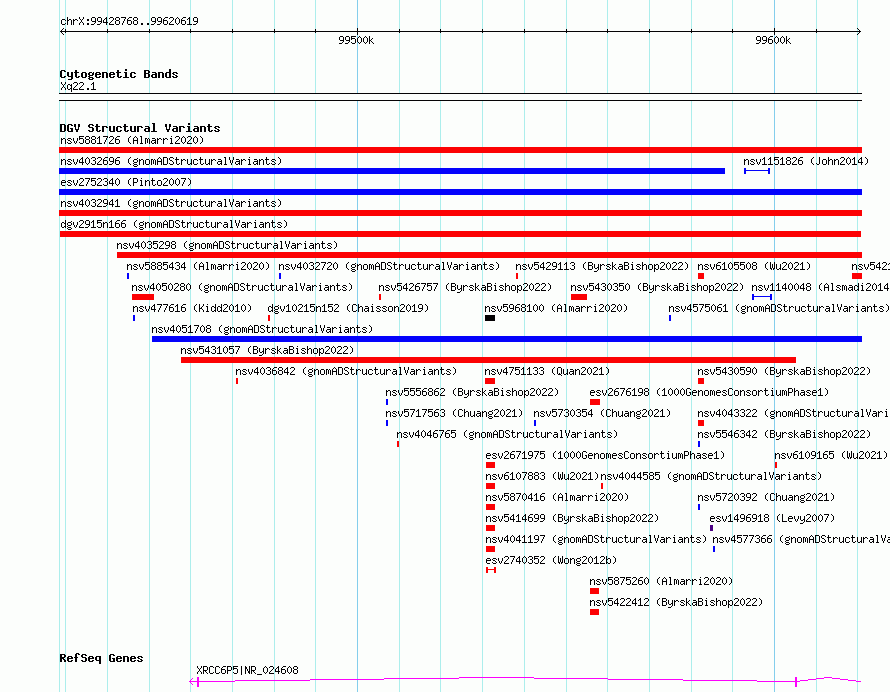The height and width of the screenshot is (692, 890).
Task: Click the nsv4751133 (Quan2021) red block
Action: (490, 381)
